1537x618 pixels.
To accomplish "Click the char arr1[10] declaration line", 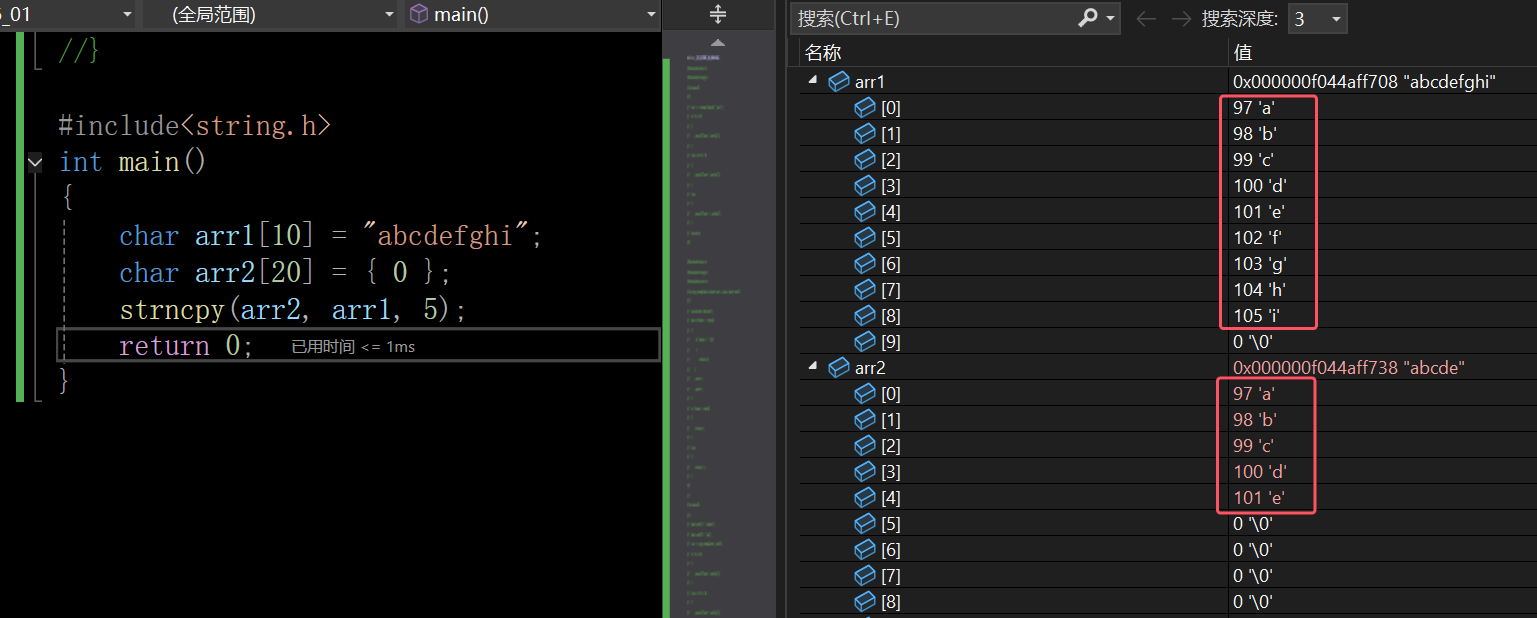I will click(x=330, y=236).
